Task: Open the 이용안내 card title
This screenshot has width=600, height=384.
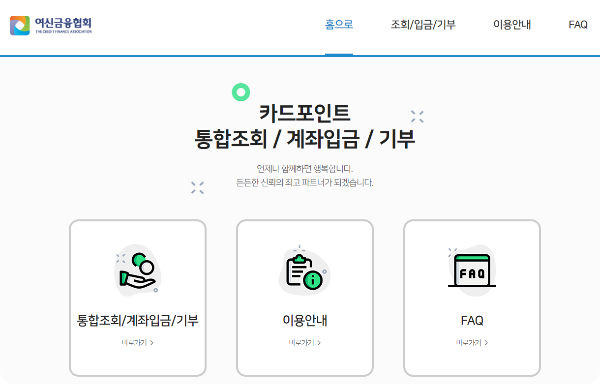Action: (x=305, y=320)
